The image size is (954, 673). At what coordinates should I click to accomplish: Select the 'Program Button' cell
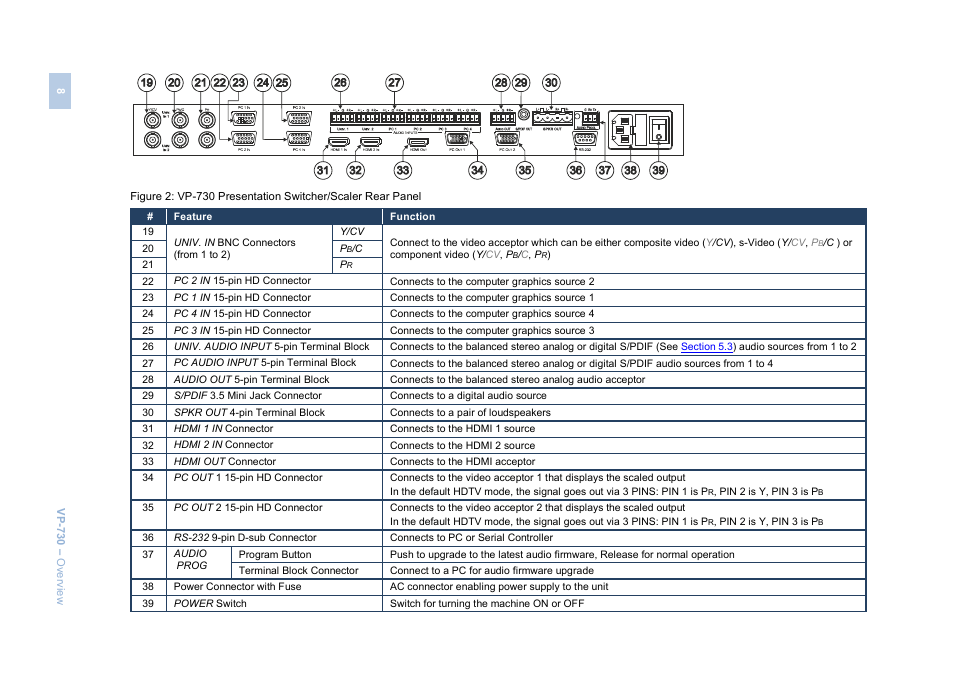307,554
